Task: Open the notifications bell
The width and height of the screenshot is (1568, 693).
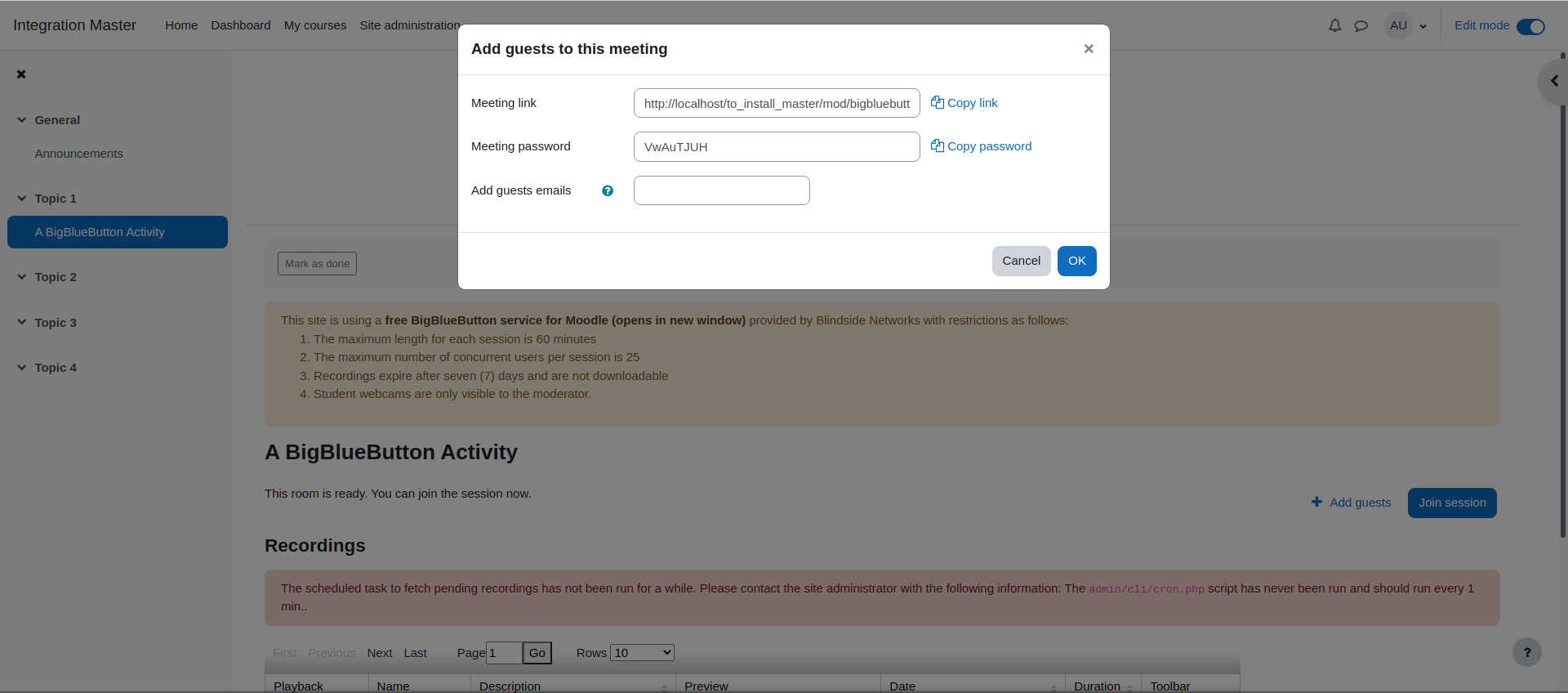Action: pos(1334,25)
